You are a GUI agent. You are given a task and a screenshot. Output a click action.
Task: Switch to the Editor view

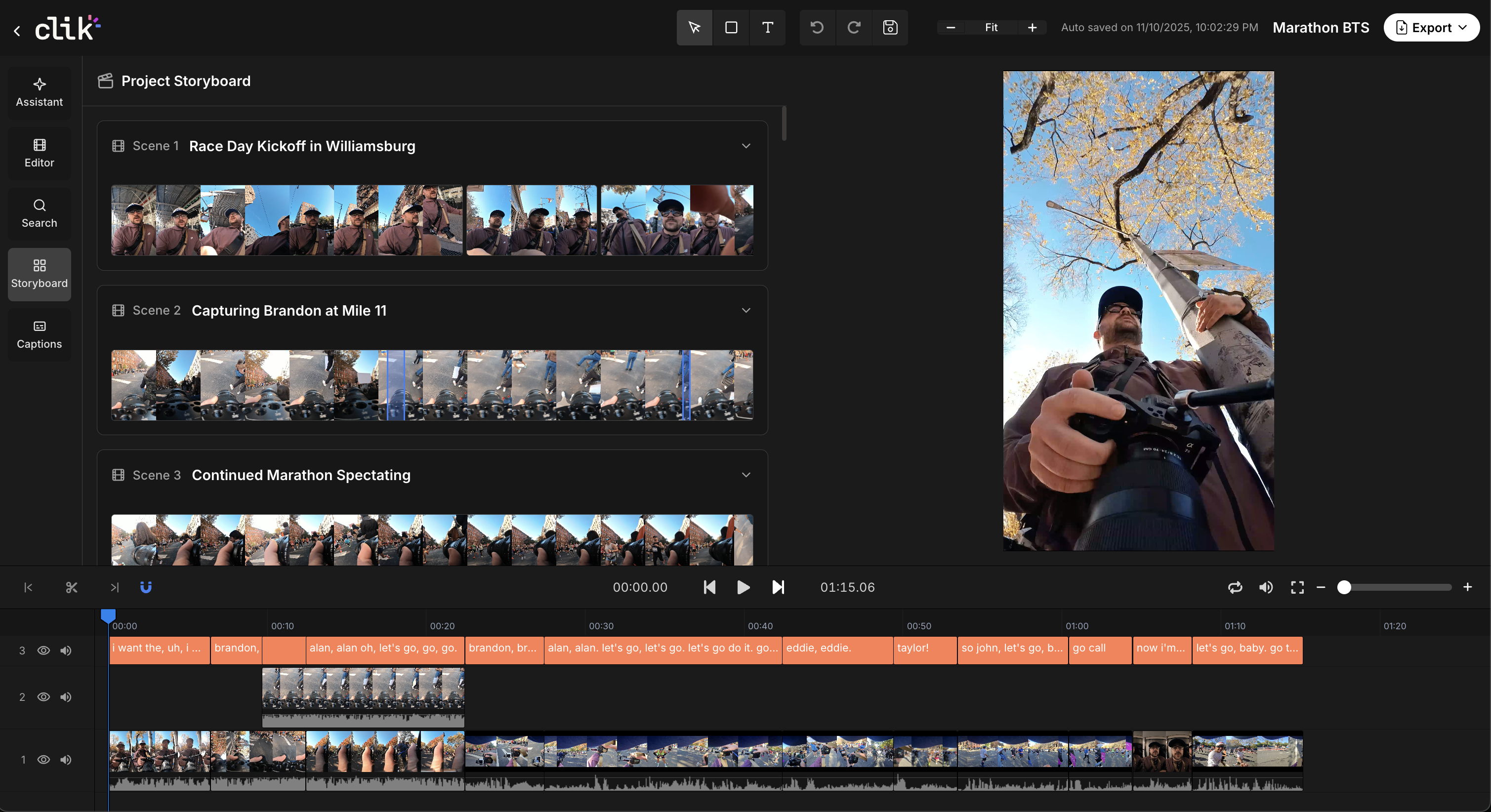pyautogui.click(x=39, y=153)
